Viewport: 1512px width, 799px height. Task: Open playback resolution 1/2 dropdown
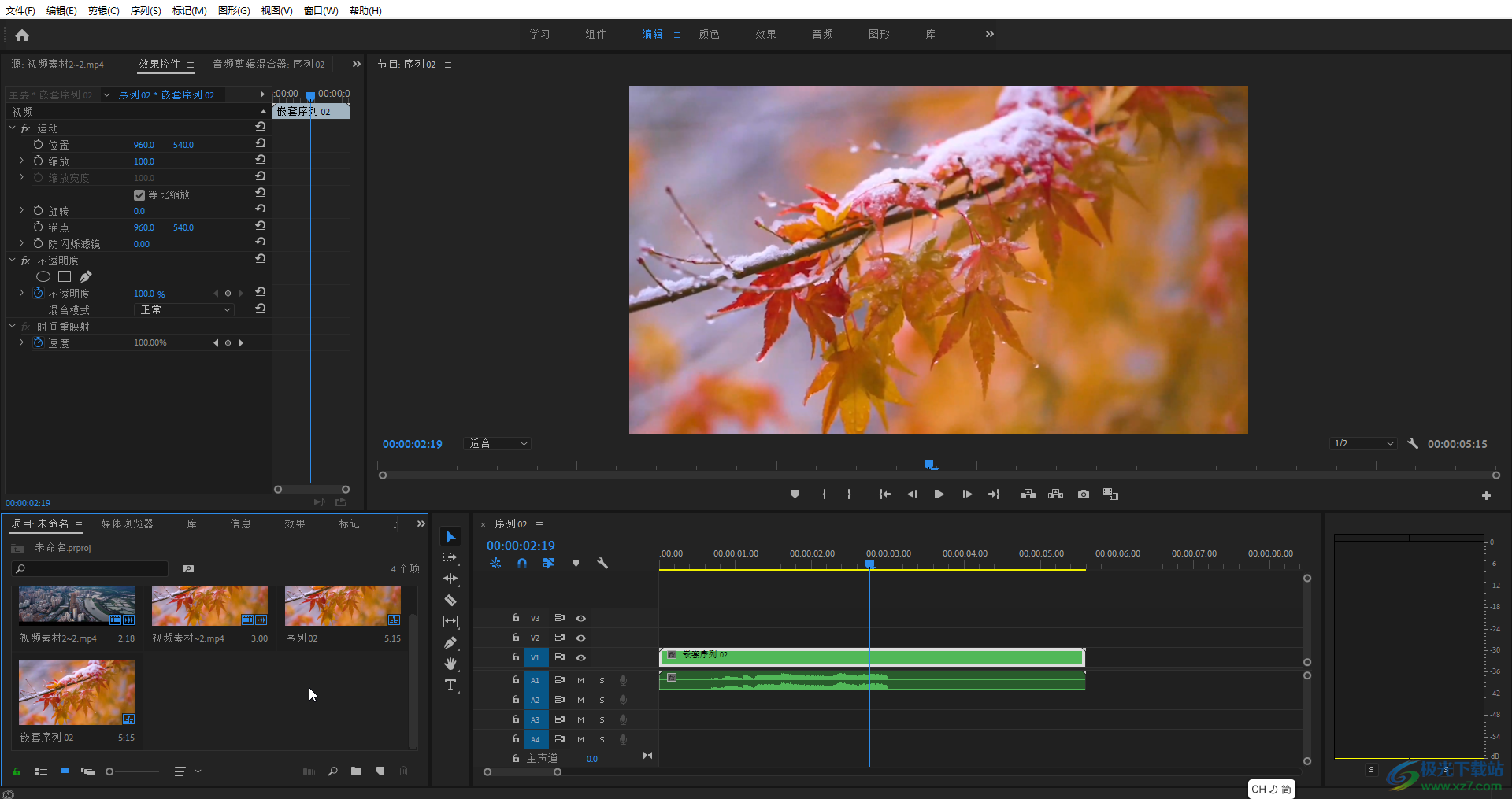pos(1363,444)
